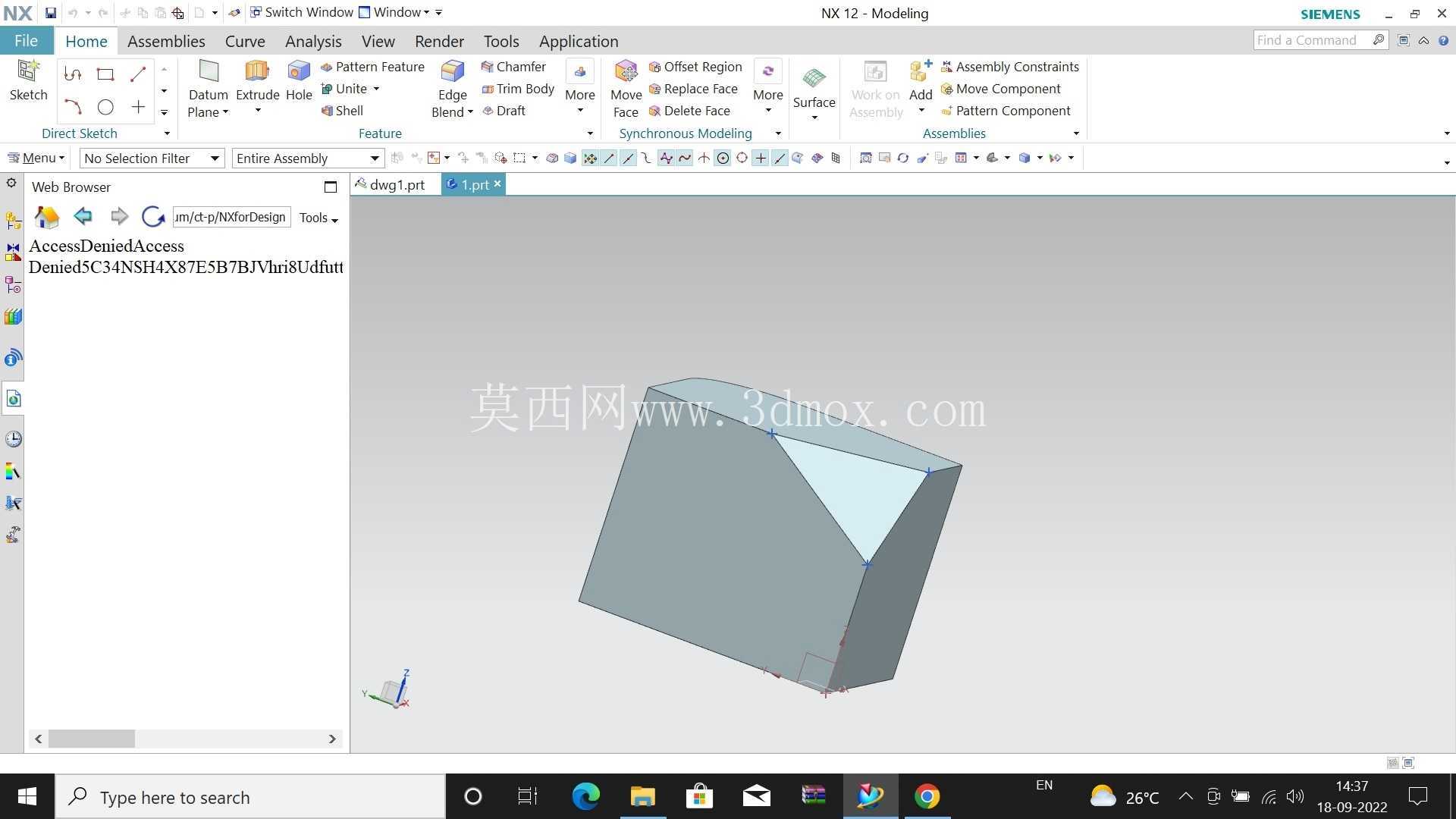Reload the Web Browser page

[x=152, y=217]
